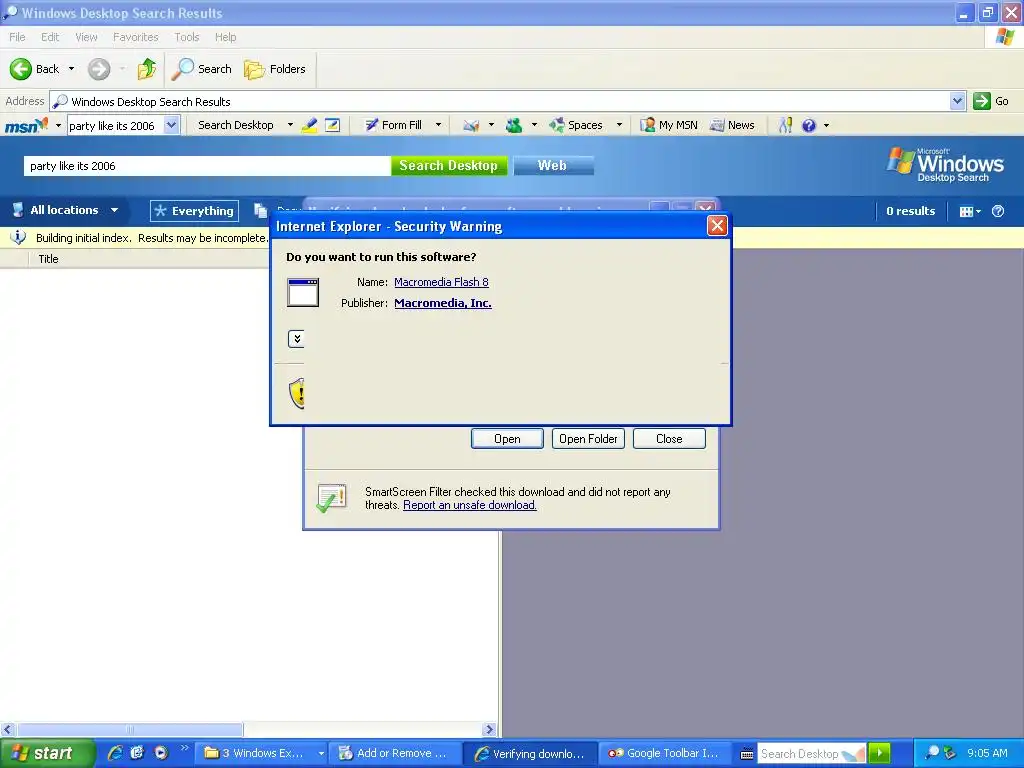Image resolution: width=1024 pixels, height=768 pixels.
Task: Open the Edit menu
Action: pyautogui.click(x=50, y=37)
